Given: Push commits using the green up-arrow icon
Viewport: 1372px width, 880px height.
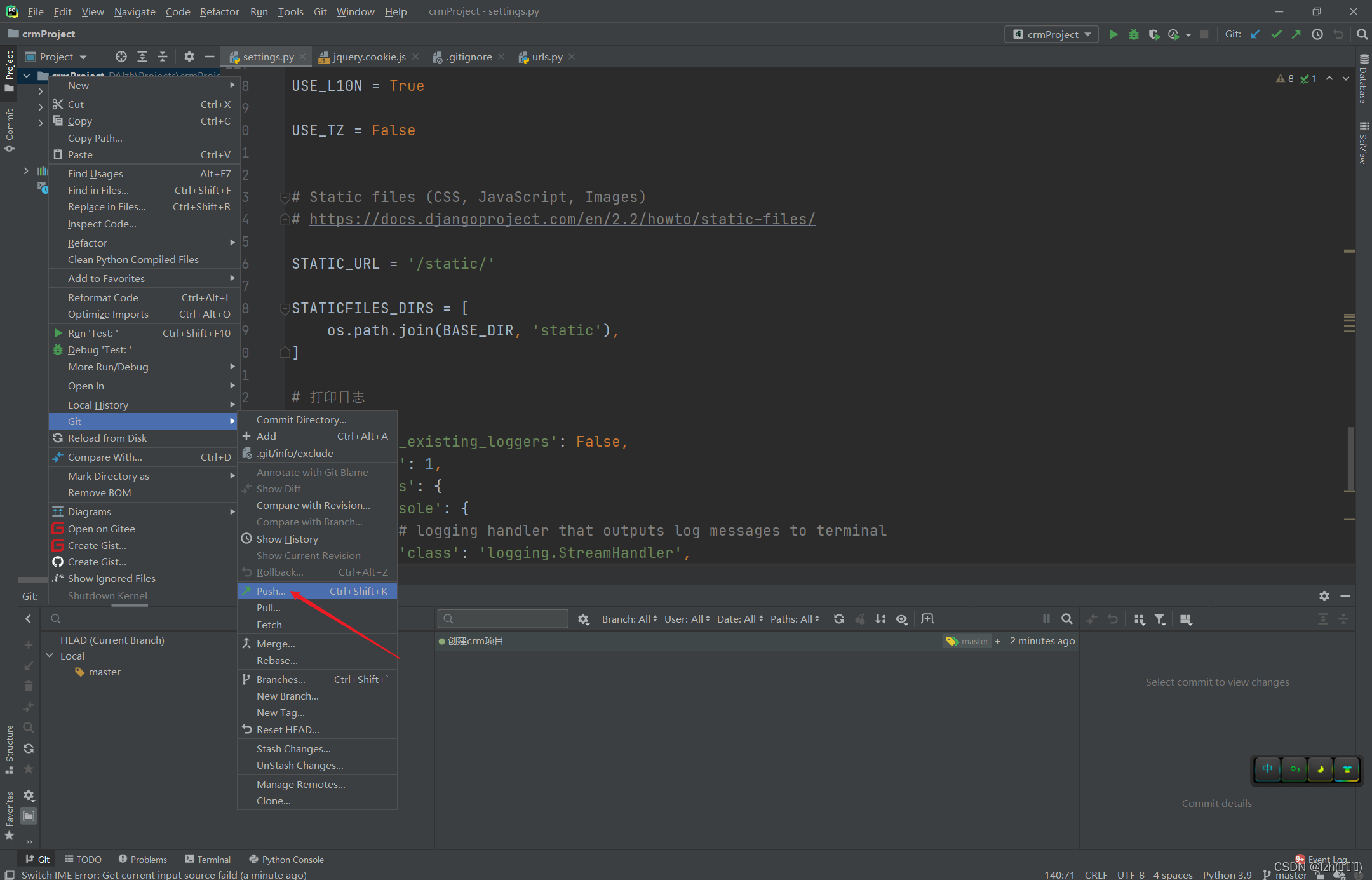Looking at the screenshot, I should (1296, 34).
